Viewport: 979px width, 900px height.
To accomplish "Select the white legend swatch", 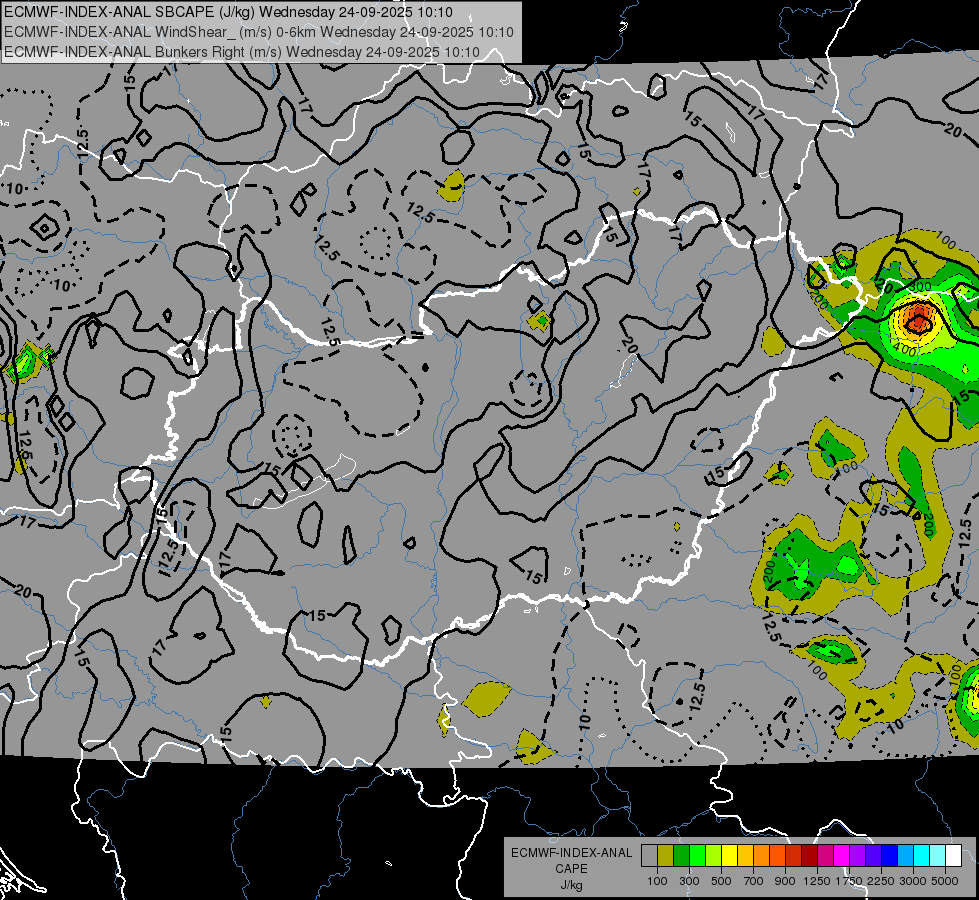I will pos(954,856).
